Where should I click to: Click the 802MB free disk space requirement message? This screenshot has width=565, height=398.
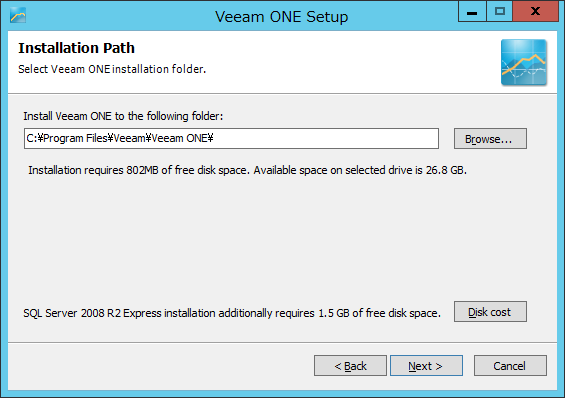point(248,170)
